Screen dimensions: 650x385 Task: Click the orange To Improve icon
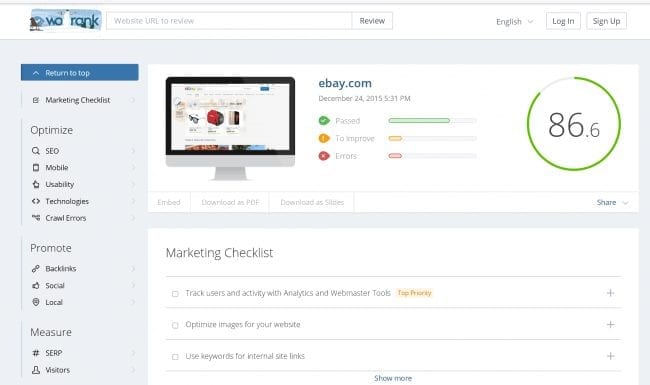[x=324, y=138]
